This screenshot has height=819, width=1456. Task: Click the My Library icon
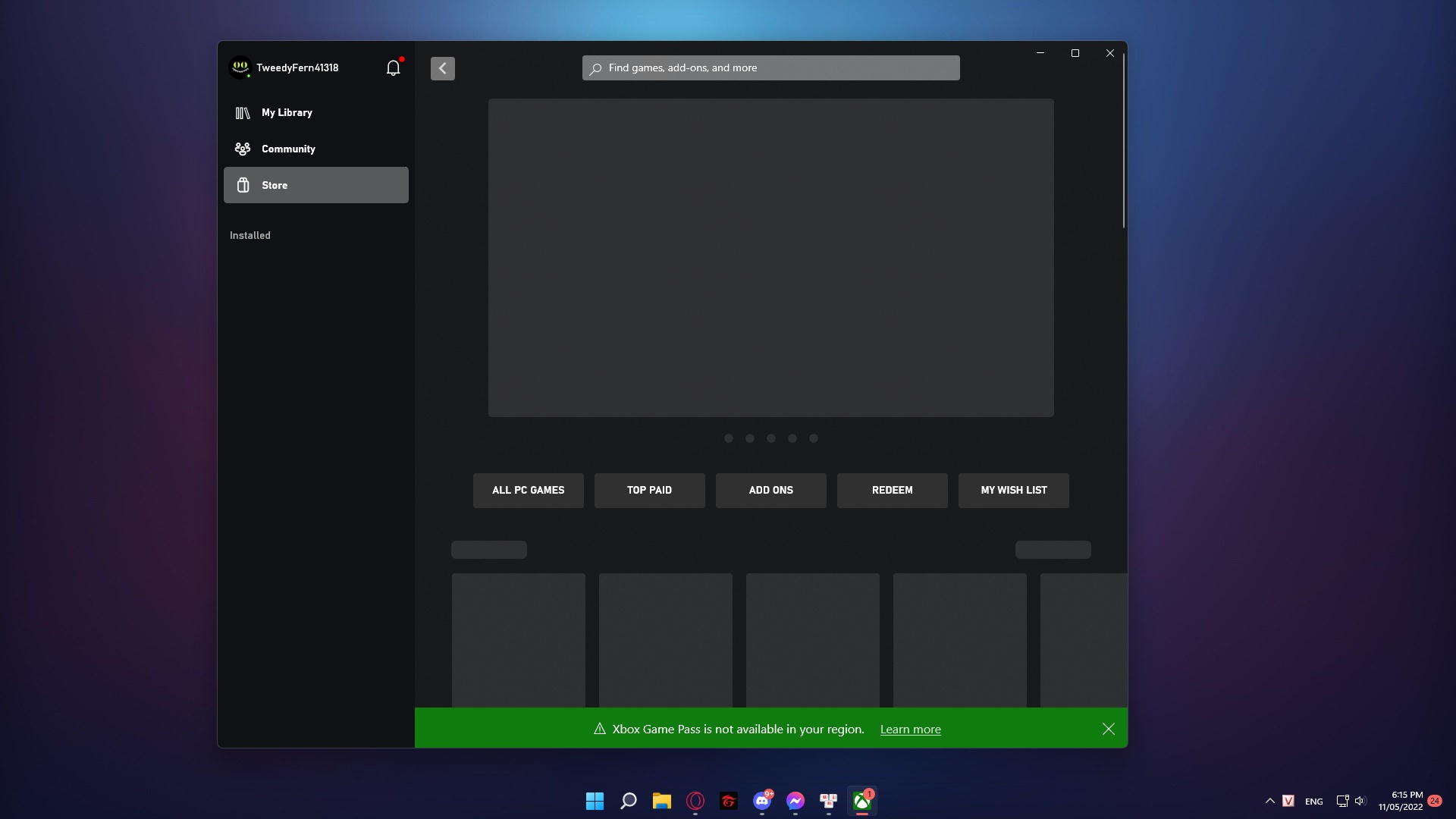point(242,112)
